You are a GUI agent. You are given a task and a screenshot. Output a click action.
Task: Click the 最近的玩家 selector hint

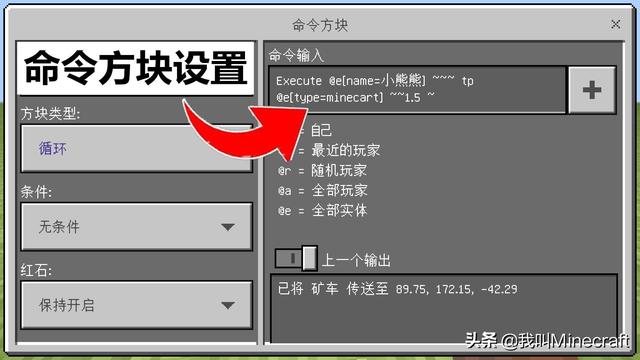345,150
